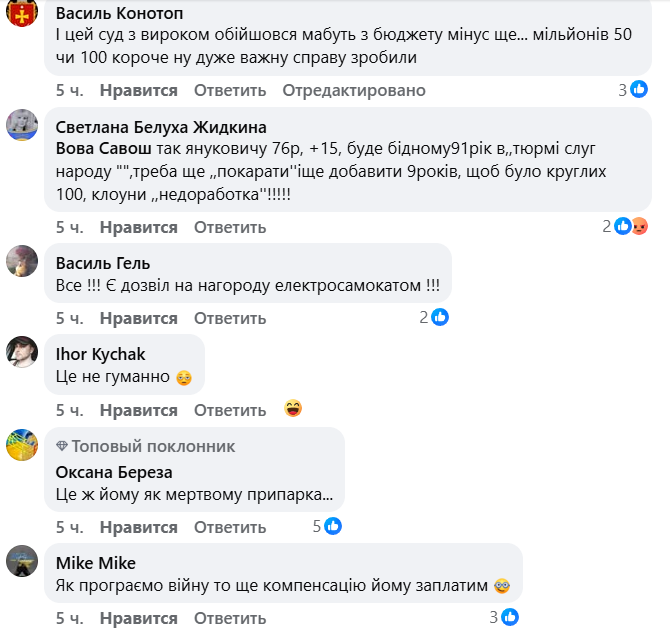Click the diamond top fan badge icon
This screenshot has height=632, width=670.
coord(62,446)
